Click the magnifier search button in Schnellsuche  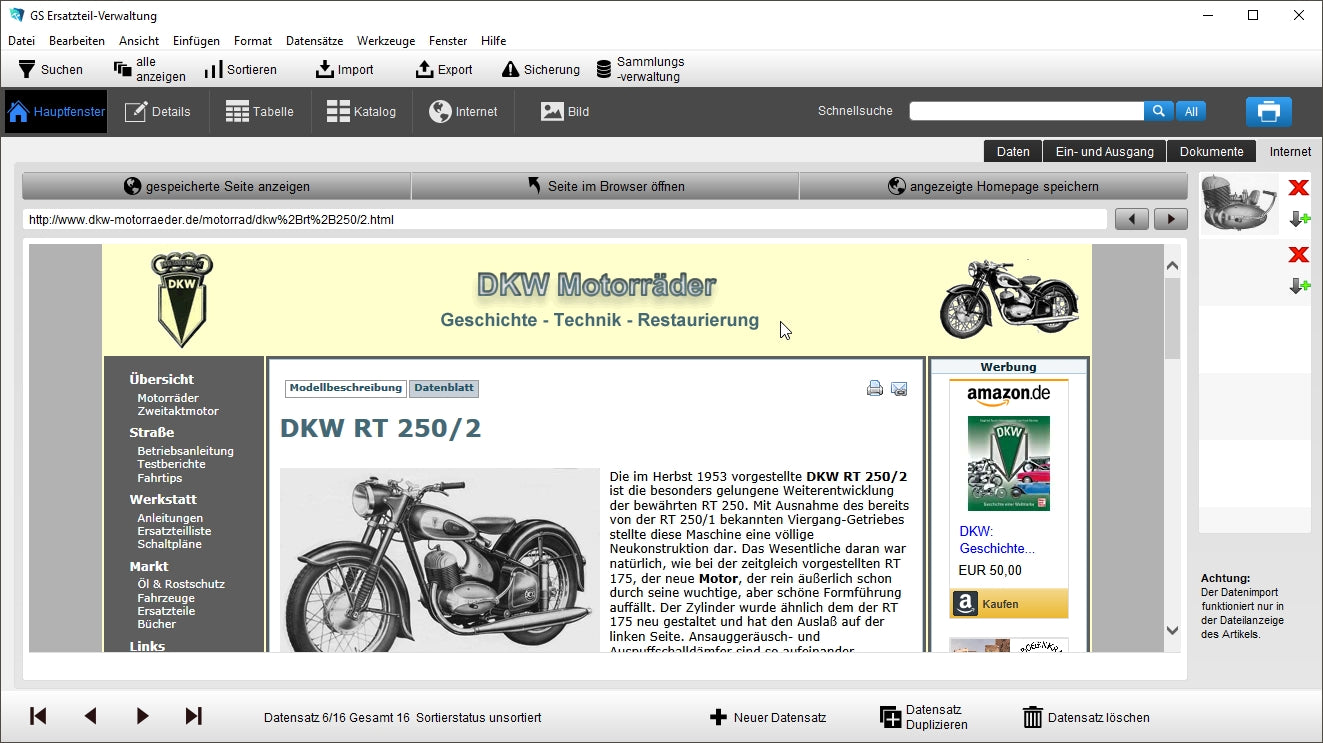tap(1158, 112)
